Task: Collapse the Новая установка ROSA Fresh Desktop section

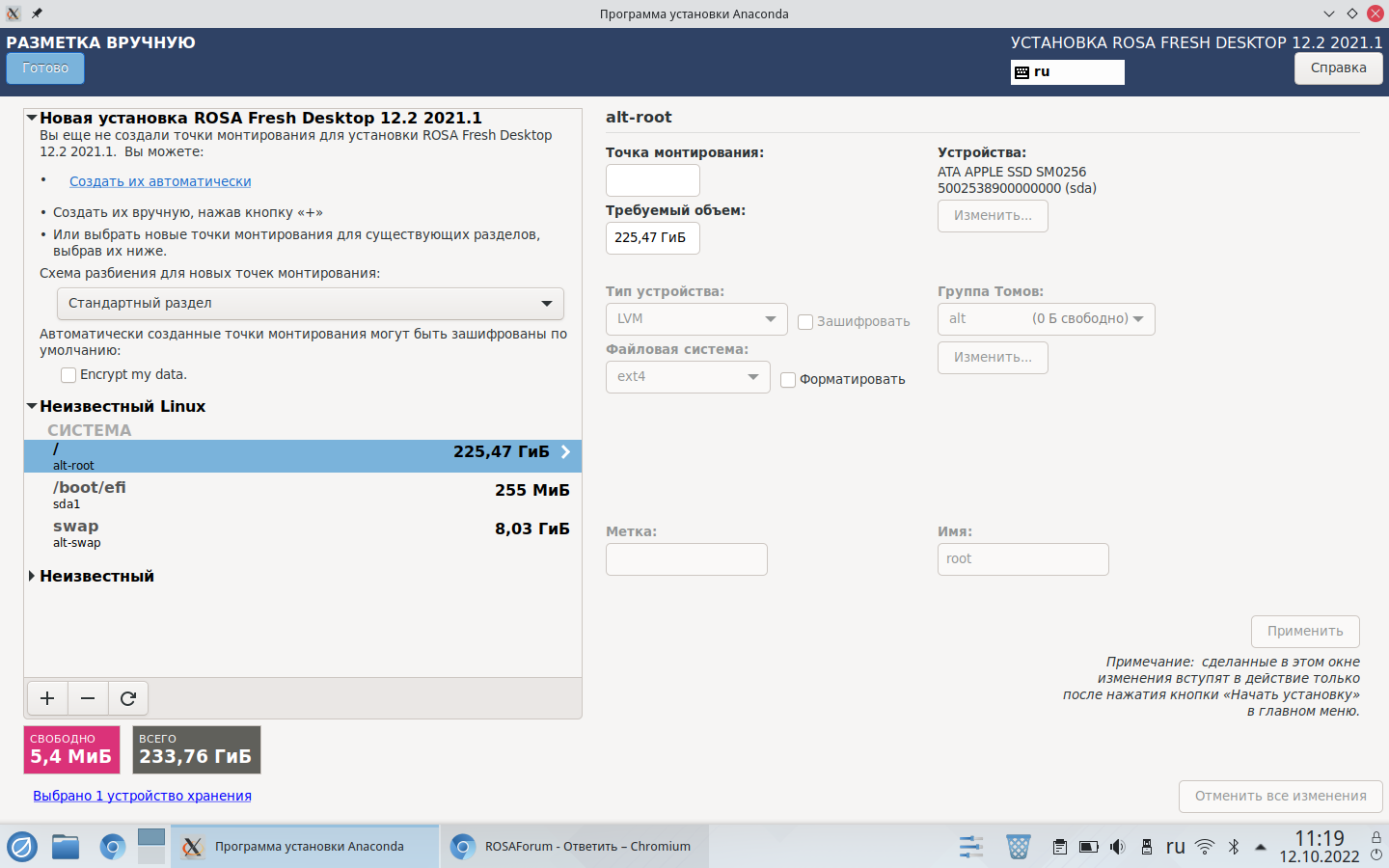Action: [32, 118]
